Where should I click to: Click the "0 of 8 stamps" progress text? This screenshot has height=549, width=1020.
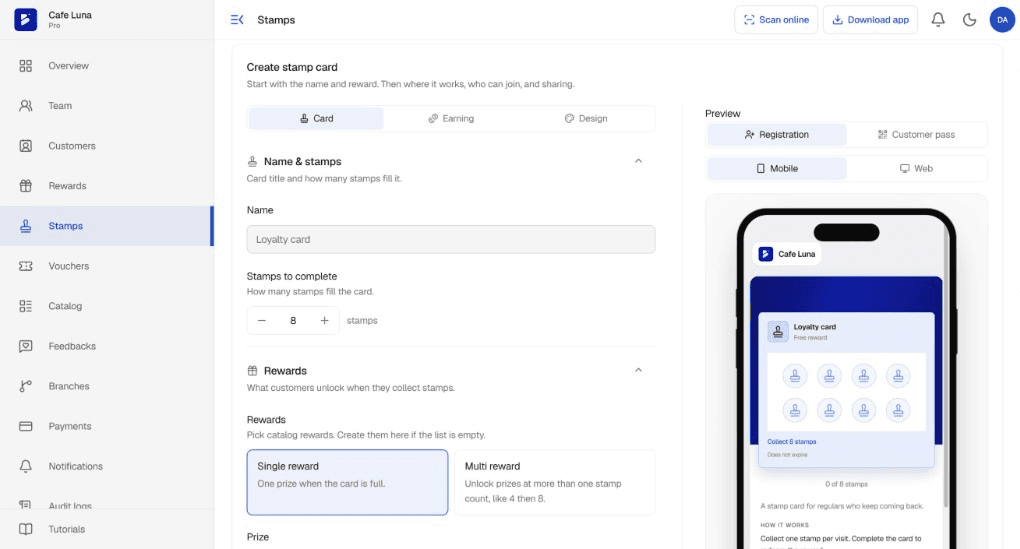846,484
